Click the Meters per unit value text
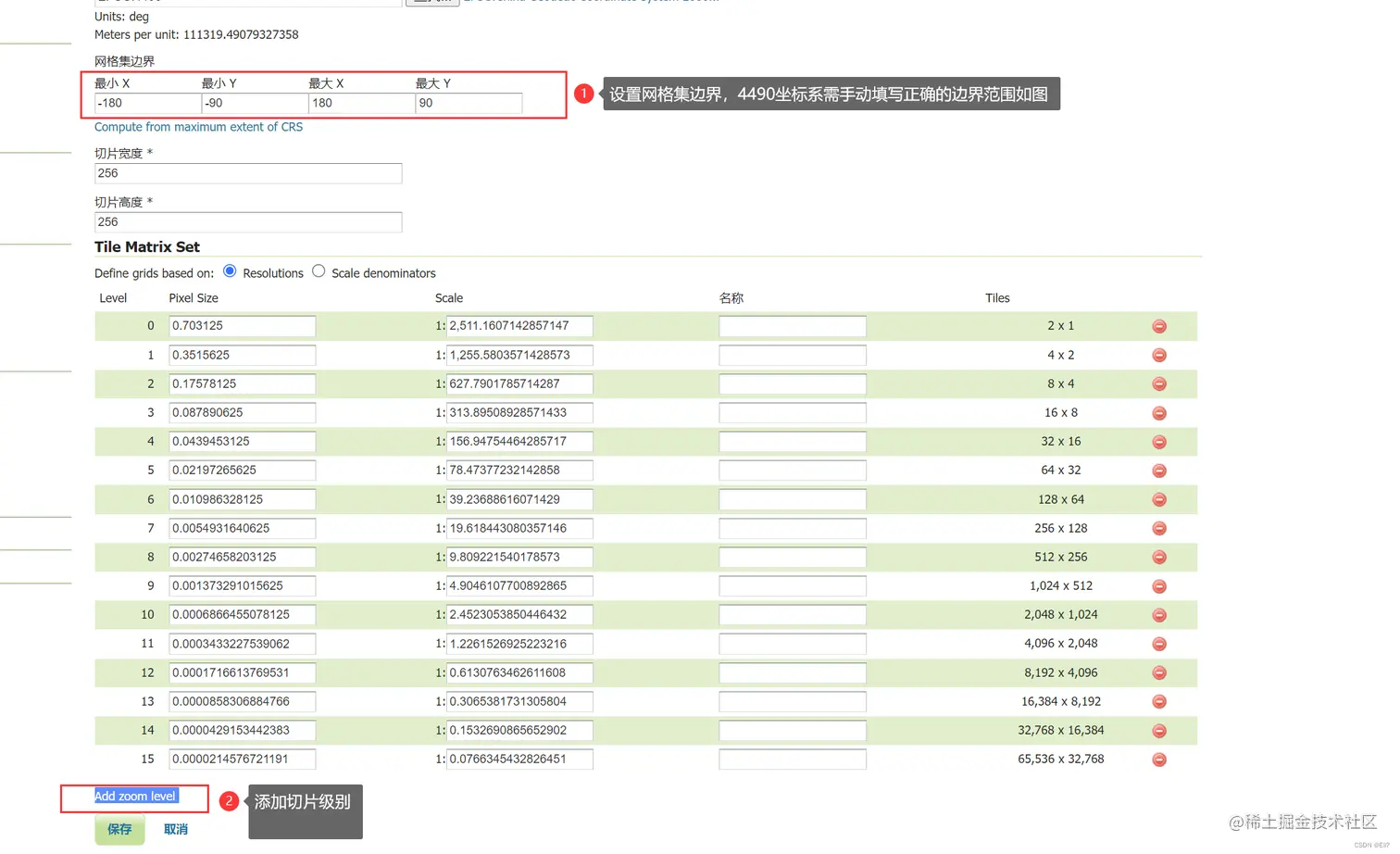The height and width of the screenshot is (854, 1400). [241, 34]
